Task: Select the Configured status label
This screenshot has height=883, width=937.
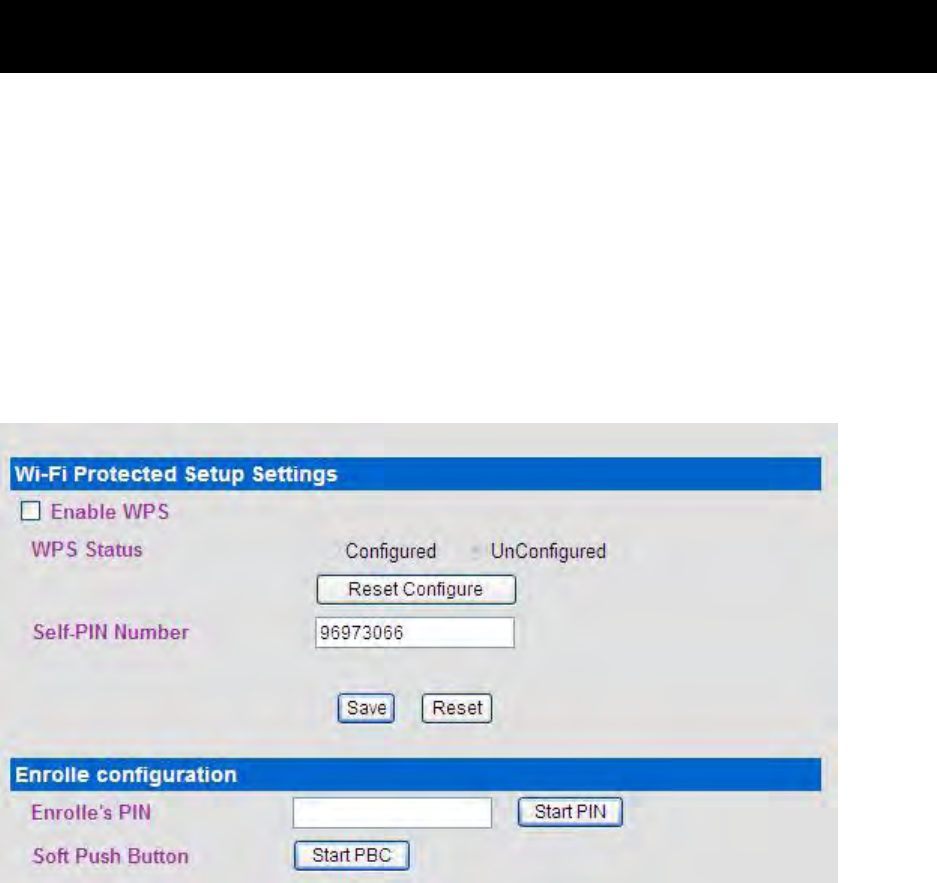Action: (391, 551)
